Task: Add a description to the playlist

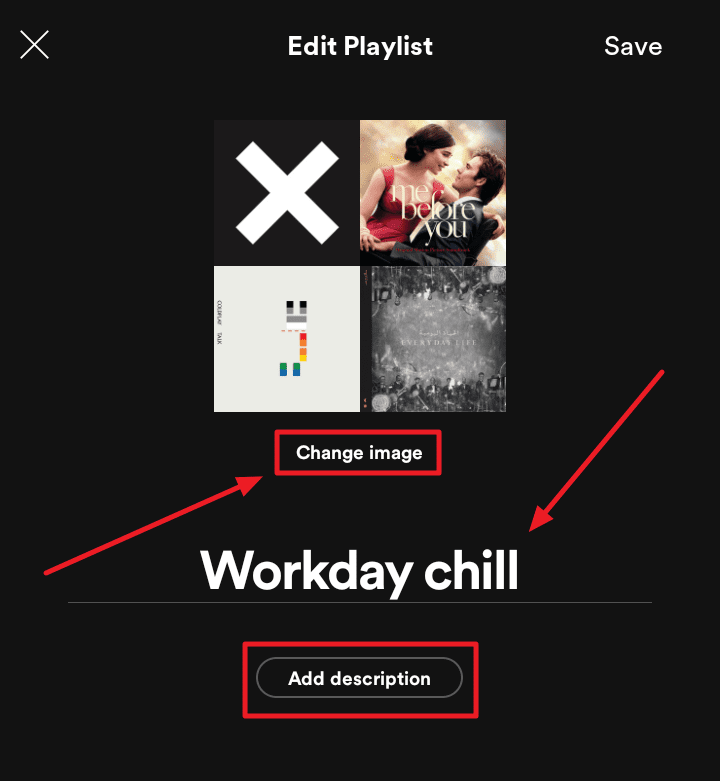Action: click(x=360, y=678)
